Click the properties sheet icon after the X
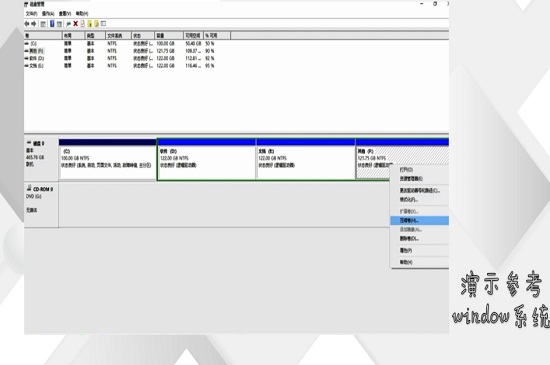Viewport: 550px width, 365px height. coord(82,24)
